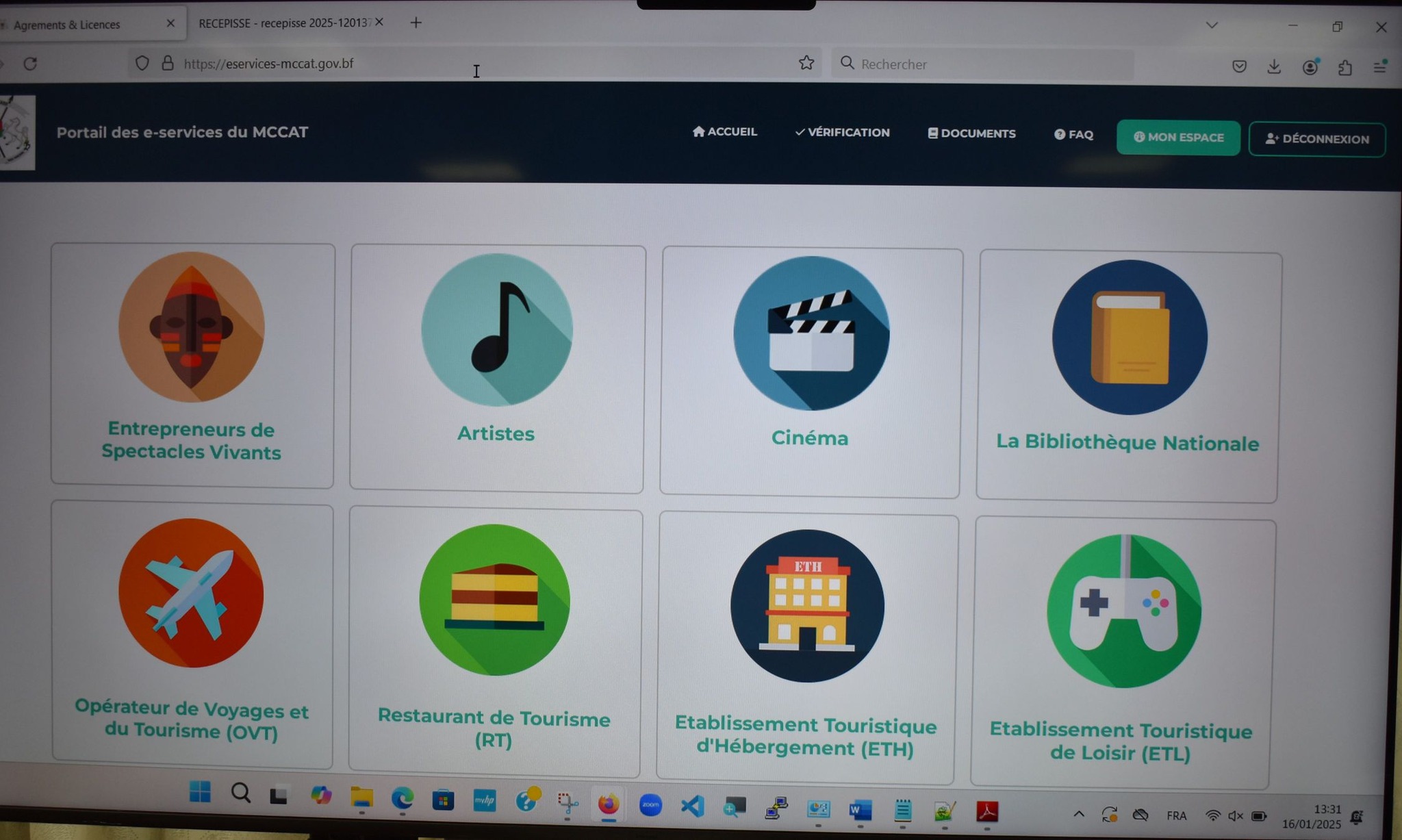Viewport: 1402px width, 840px height.
Task: Switch to the RECEPISSE browser tab
Action: pos(284,23)
